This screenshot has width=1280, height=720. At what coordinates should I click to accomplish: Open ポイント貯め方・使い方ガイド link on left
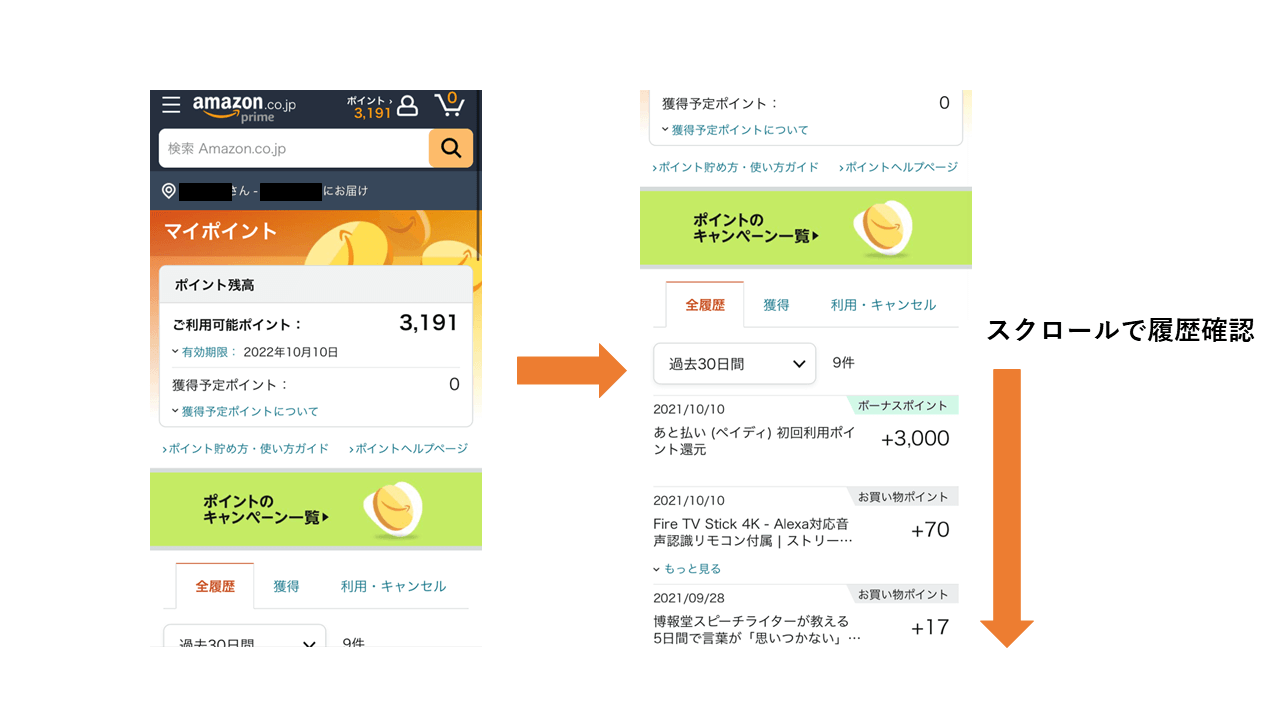[x=246, y=448]
